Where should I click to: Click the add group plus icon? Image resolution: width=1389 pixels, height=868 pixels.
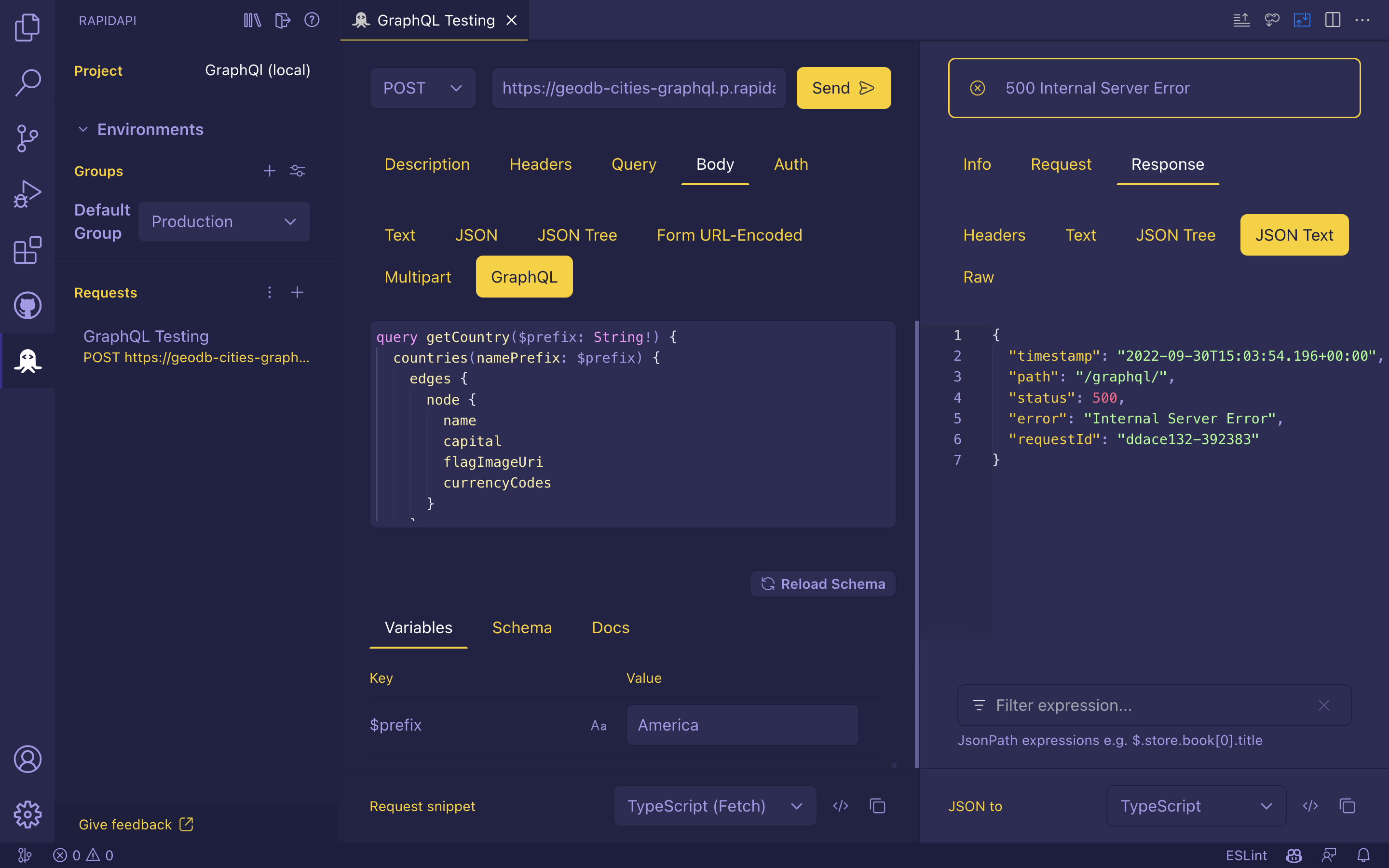[x=269, y=171]
